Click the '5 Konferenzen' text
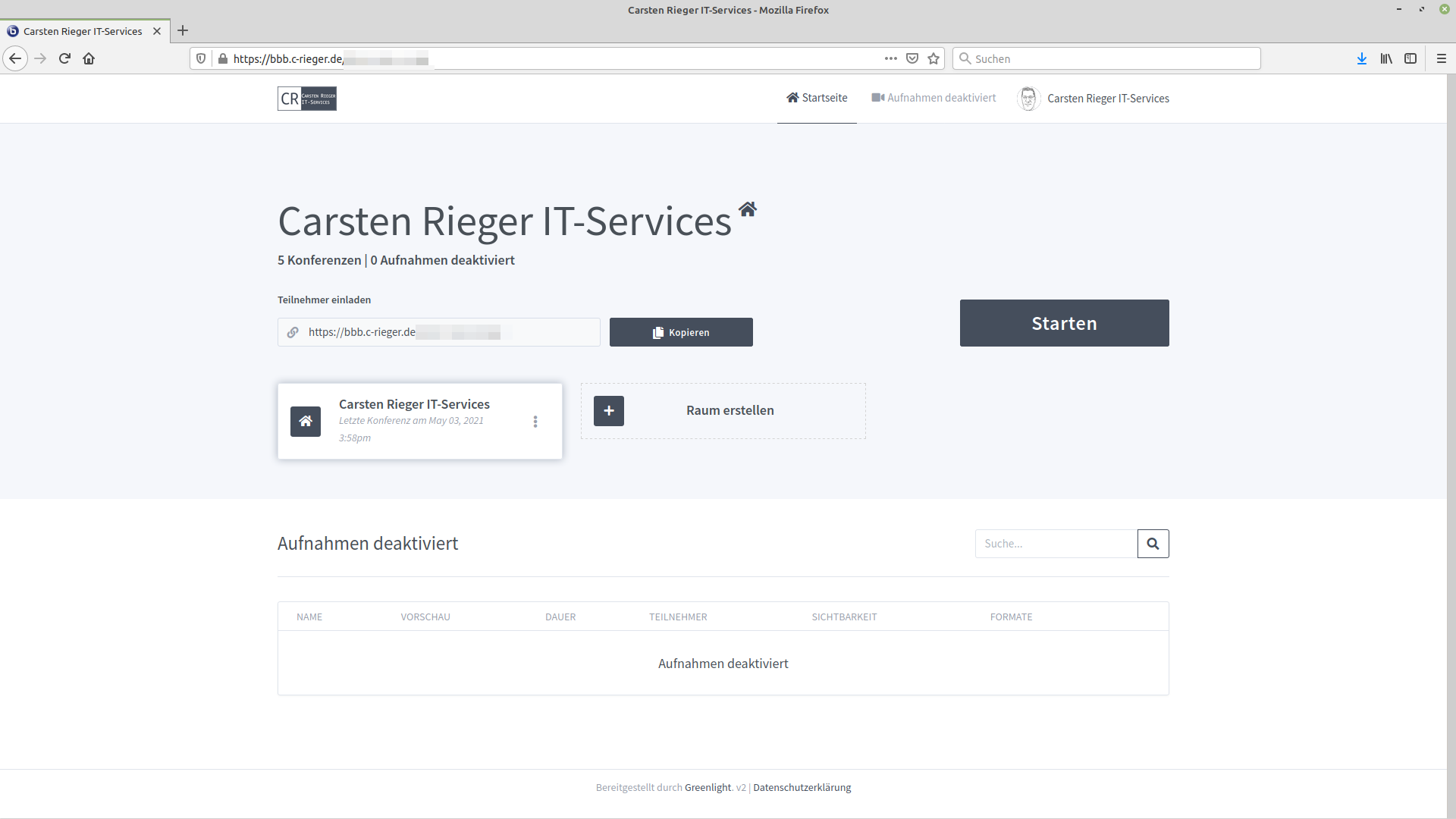The width and height of the screenshot is (1456, 819). (319, 260)
